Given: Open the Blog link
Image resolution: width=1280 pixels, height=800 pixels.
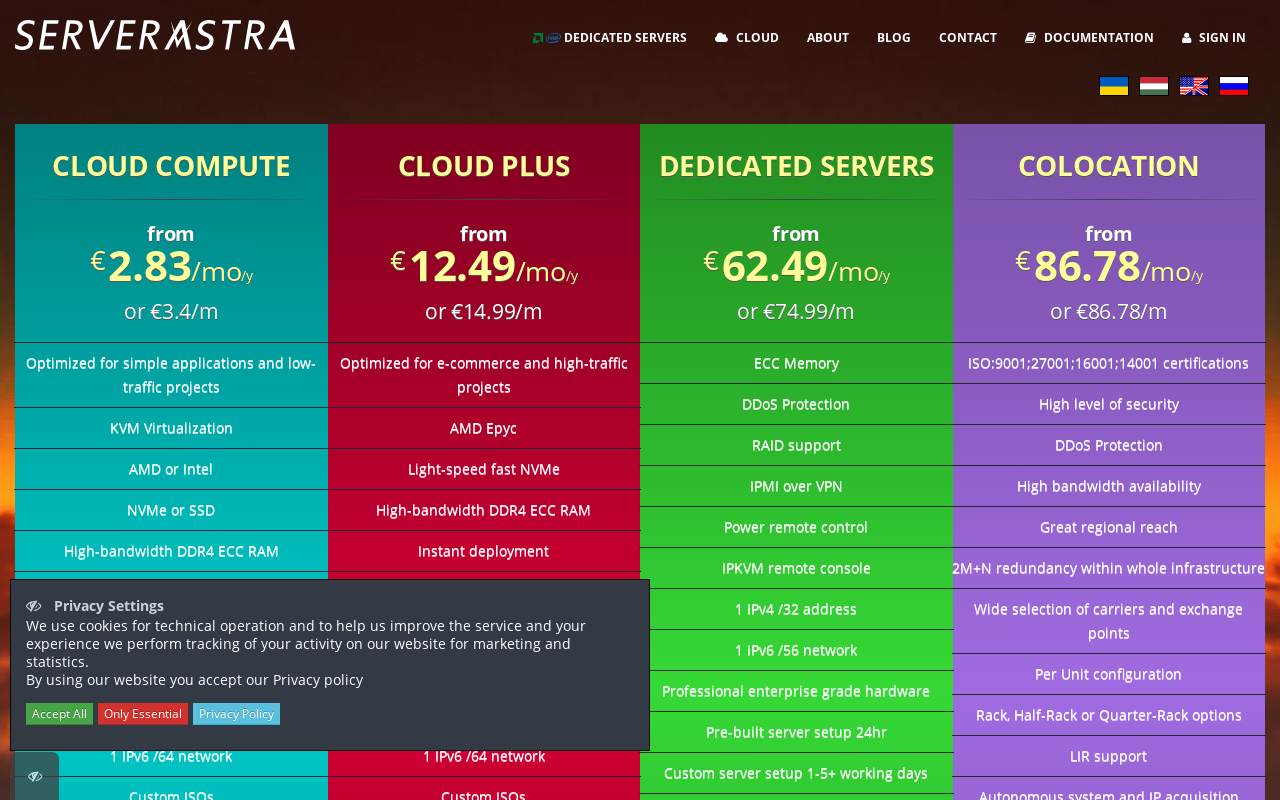Looking at the screenshot, I should tap(894, 37).
